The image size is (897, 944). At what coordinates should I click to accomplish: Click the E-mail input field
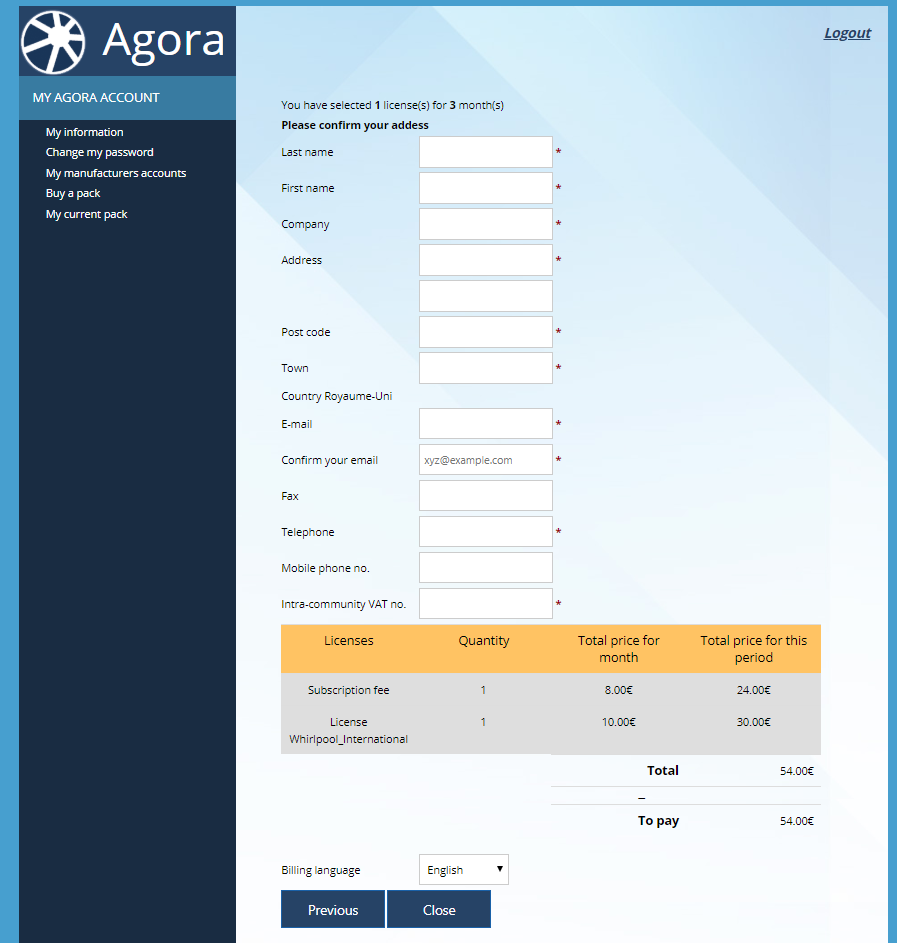486,424
